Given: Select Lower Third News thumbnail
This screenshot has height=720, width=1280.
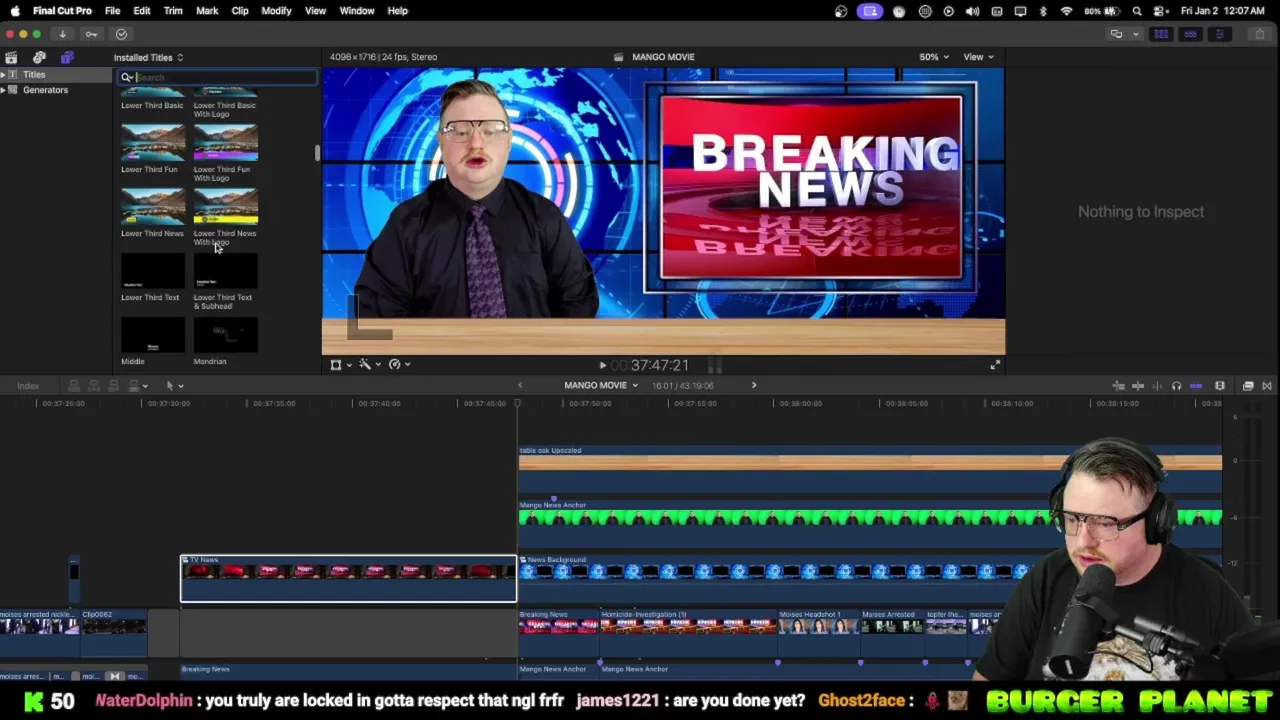Looking at the screenshot, I should tap(153, 207).
